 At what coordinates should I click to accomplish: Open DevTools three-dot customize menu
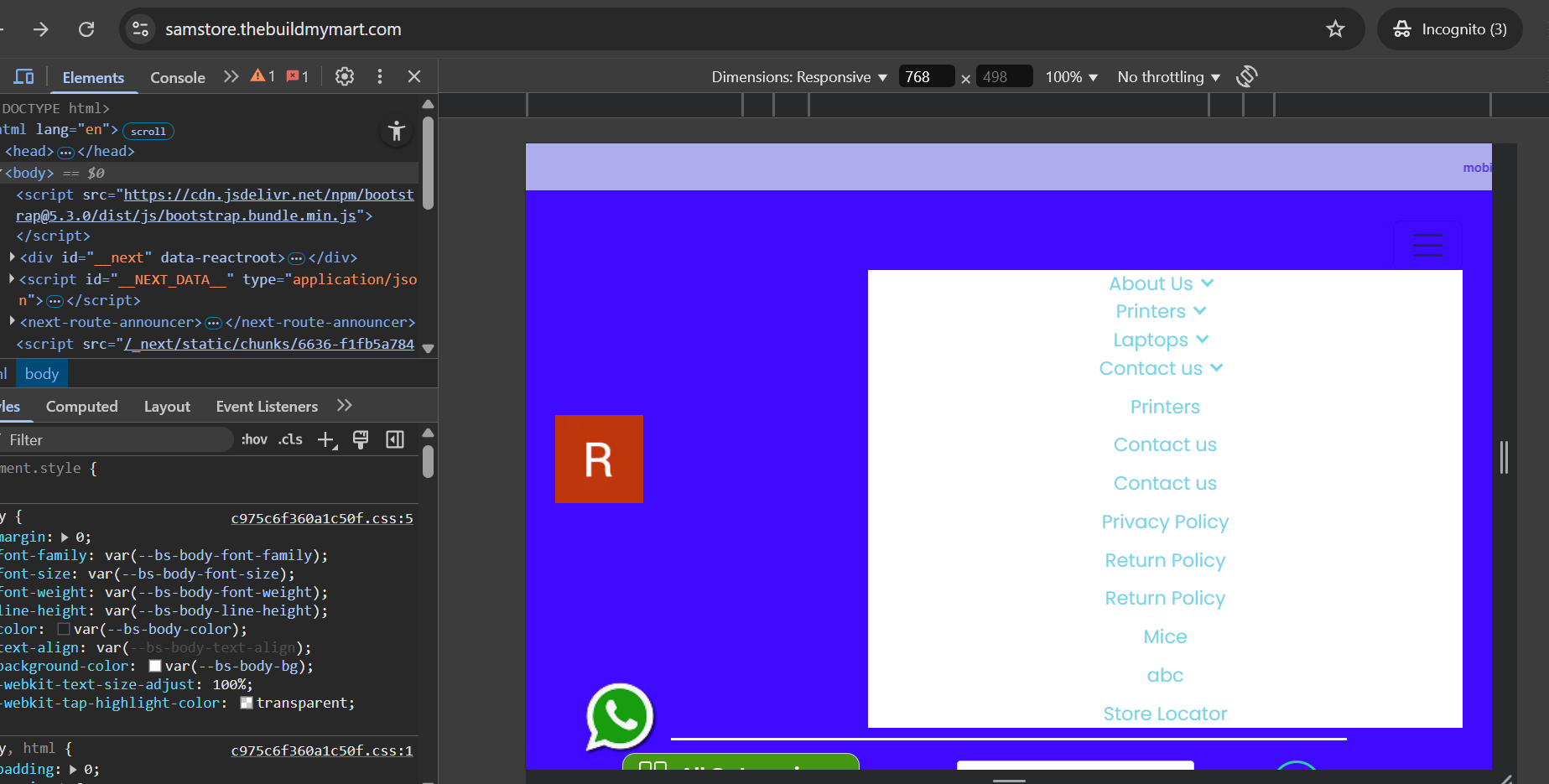point(380,77)
